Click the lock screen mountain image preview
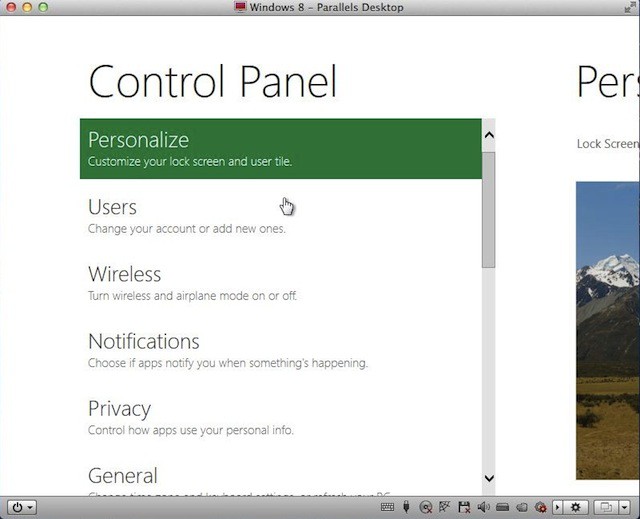Viewport: 640px width, 519px height. click(x=607, y=330)
